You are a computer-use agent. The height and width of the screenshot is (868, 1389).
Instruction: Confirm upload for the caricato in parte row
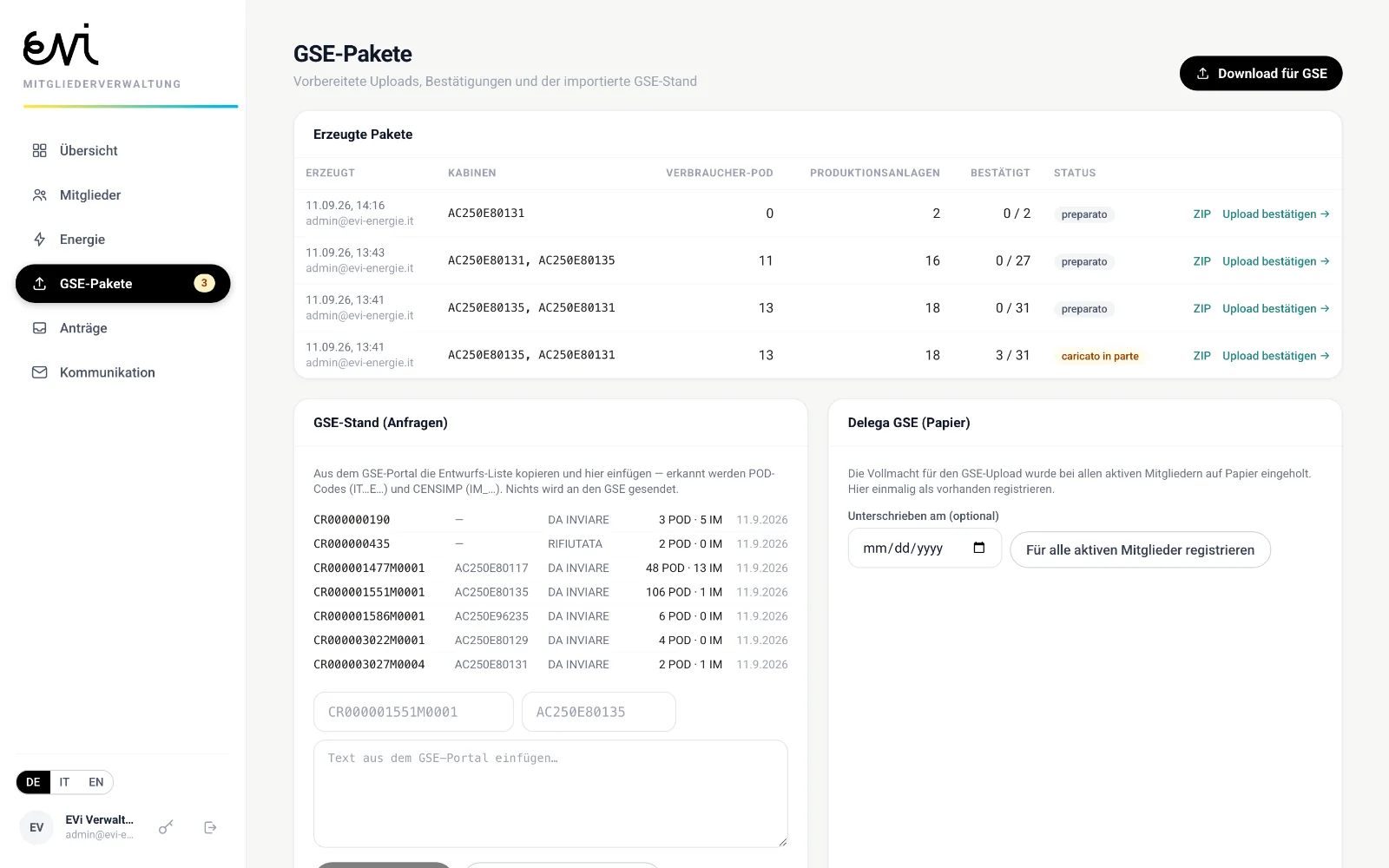[x=1275, y=356]
